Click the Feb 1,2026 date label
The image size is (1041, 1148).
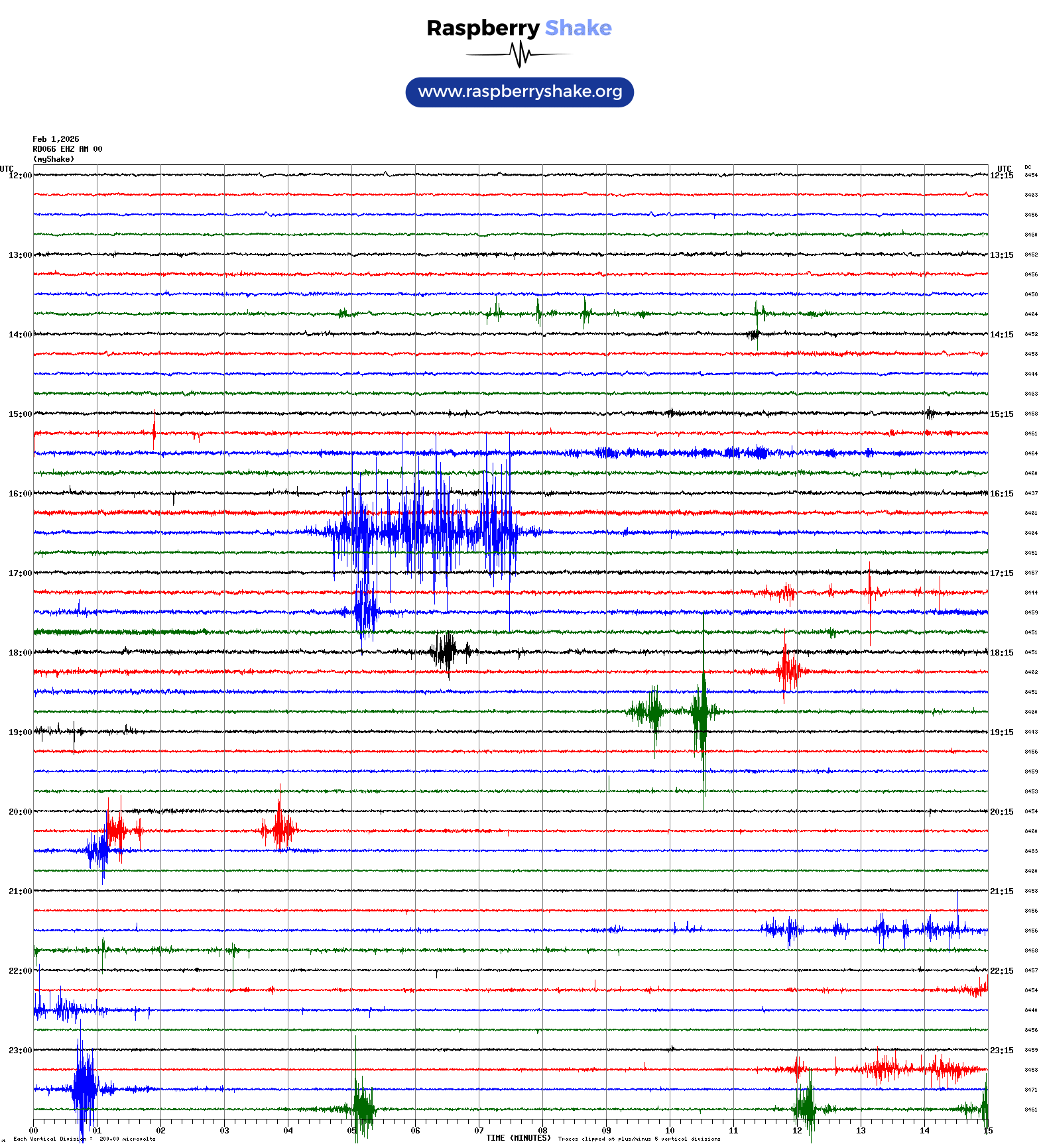56,139
